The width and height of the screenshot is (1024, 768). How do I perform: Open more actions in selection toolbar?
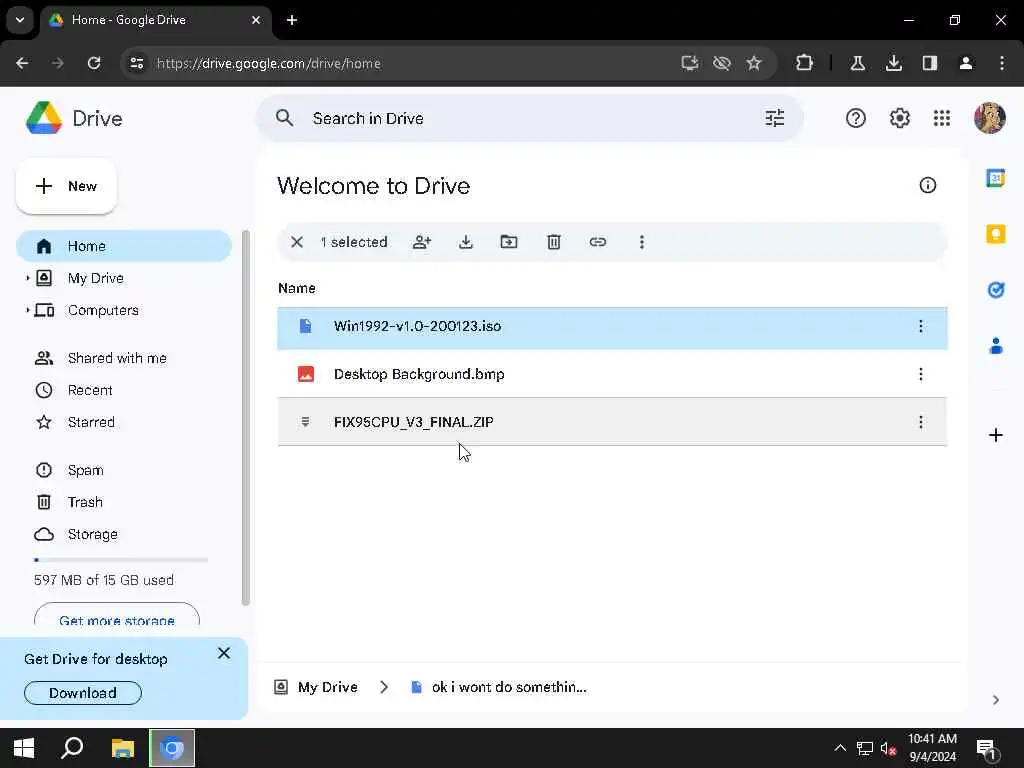(x=642, y=242)
